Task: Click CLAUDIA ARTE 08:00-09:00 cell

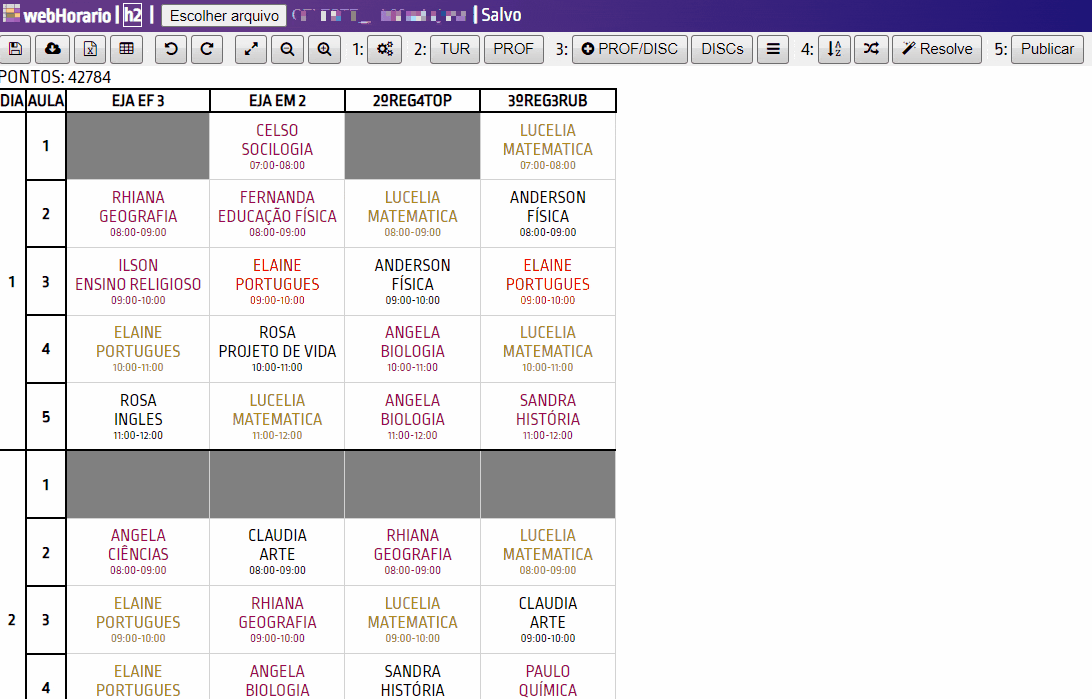Action: point(277,552)
